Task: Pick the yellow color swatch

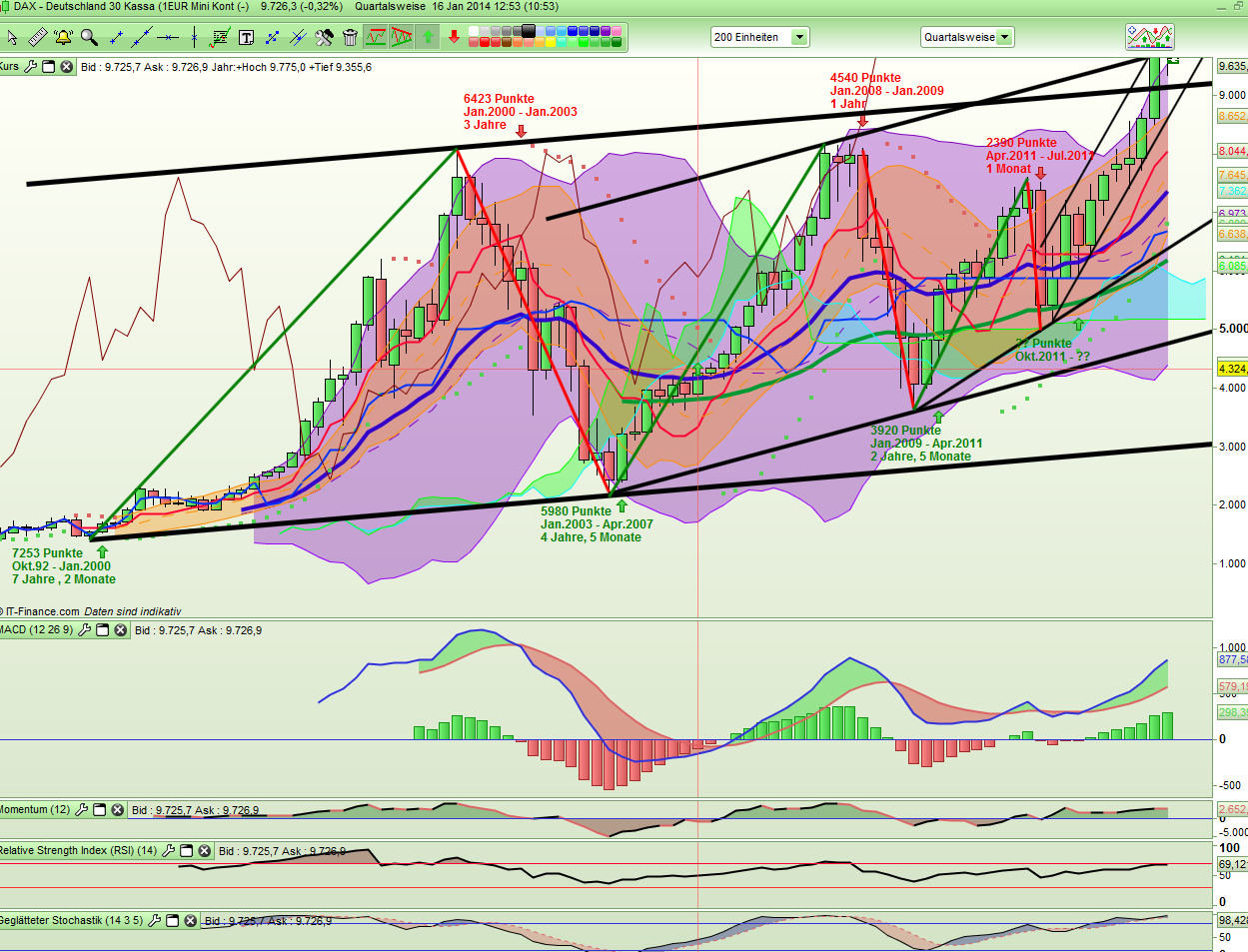Action: [x=551, y=43]
